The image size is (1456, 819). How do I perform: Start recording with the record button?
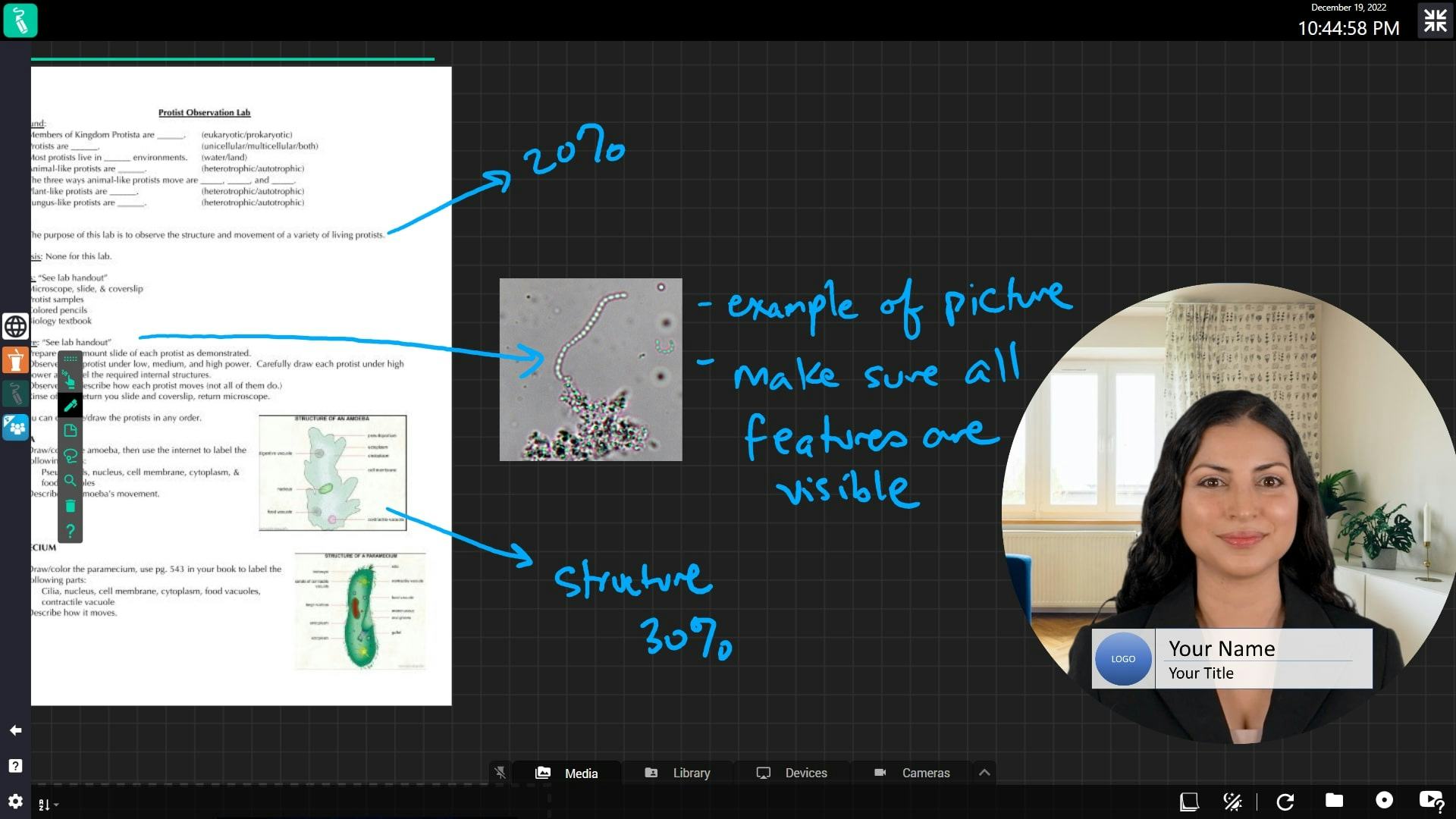(1384, 801)
